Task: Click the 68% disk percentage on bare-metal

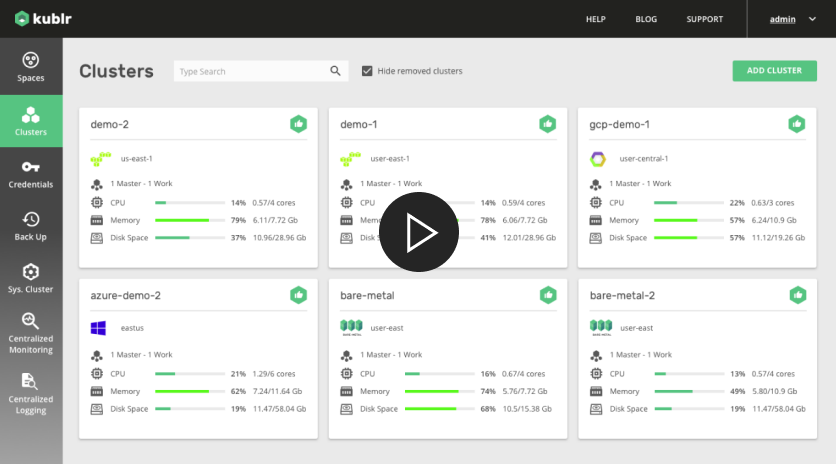Action: [x=488, y=409]
